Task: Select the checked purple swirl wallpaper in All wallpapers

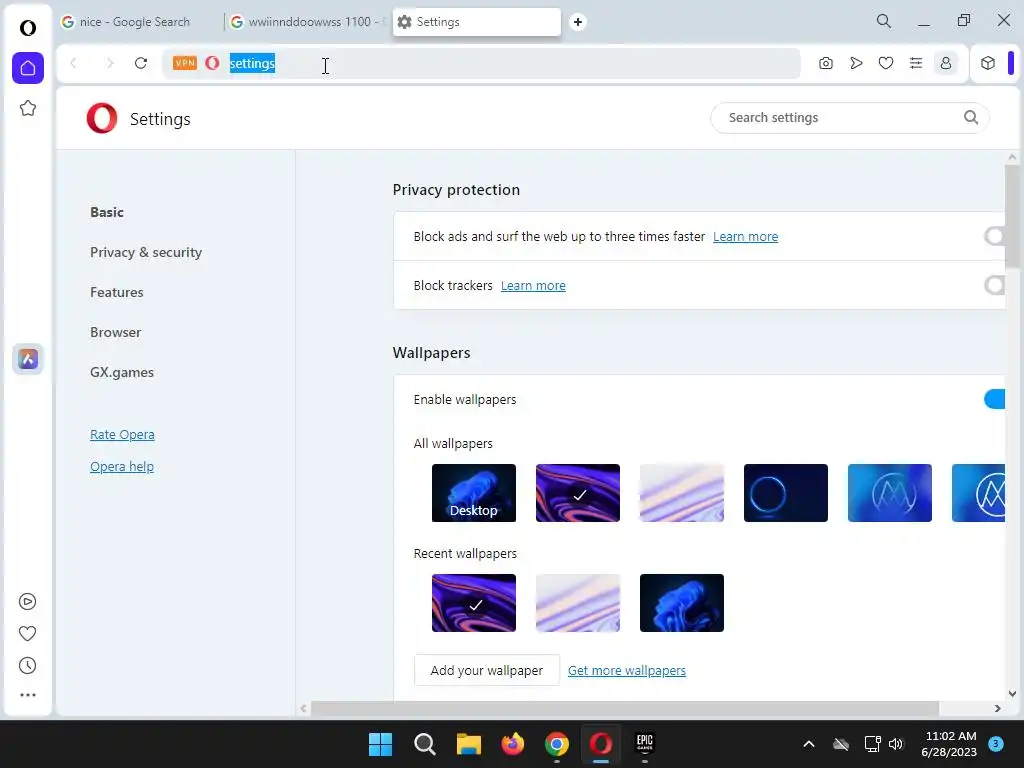Action: click(x=578, y=493)
